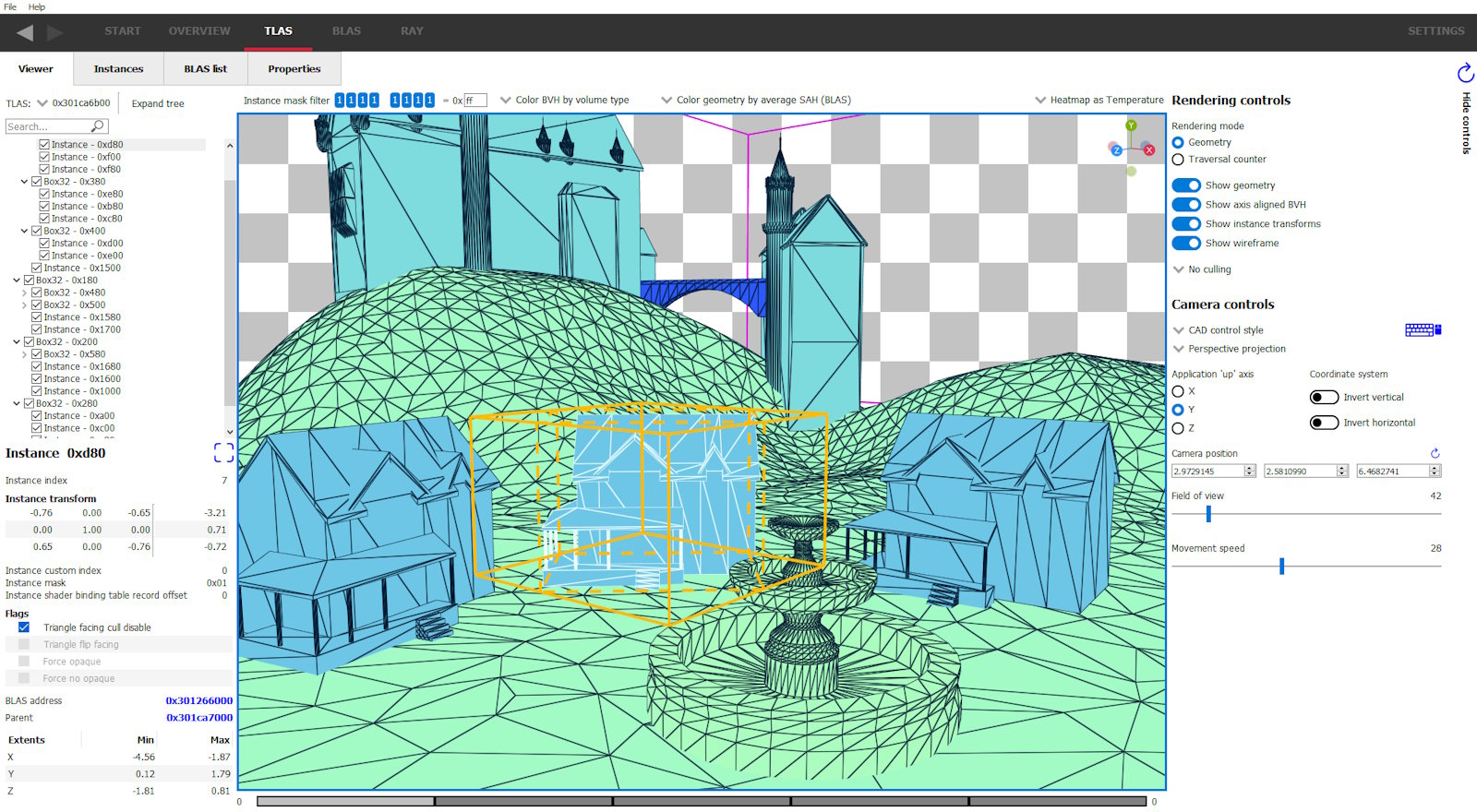This screenshot has width=1477, height=812.
Task: Open the Instances sub-tab
Action: [118, 69]
